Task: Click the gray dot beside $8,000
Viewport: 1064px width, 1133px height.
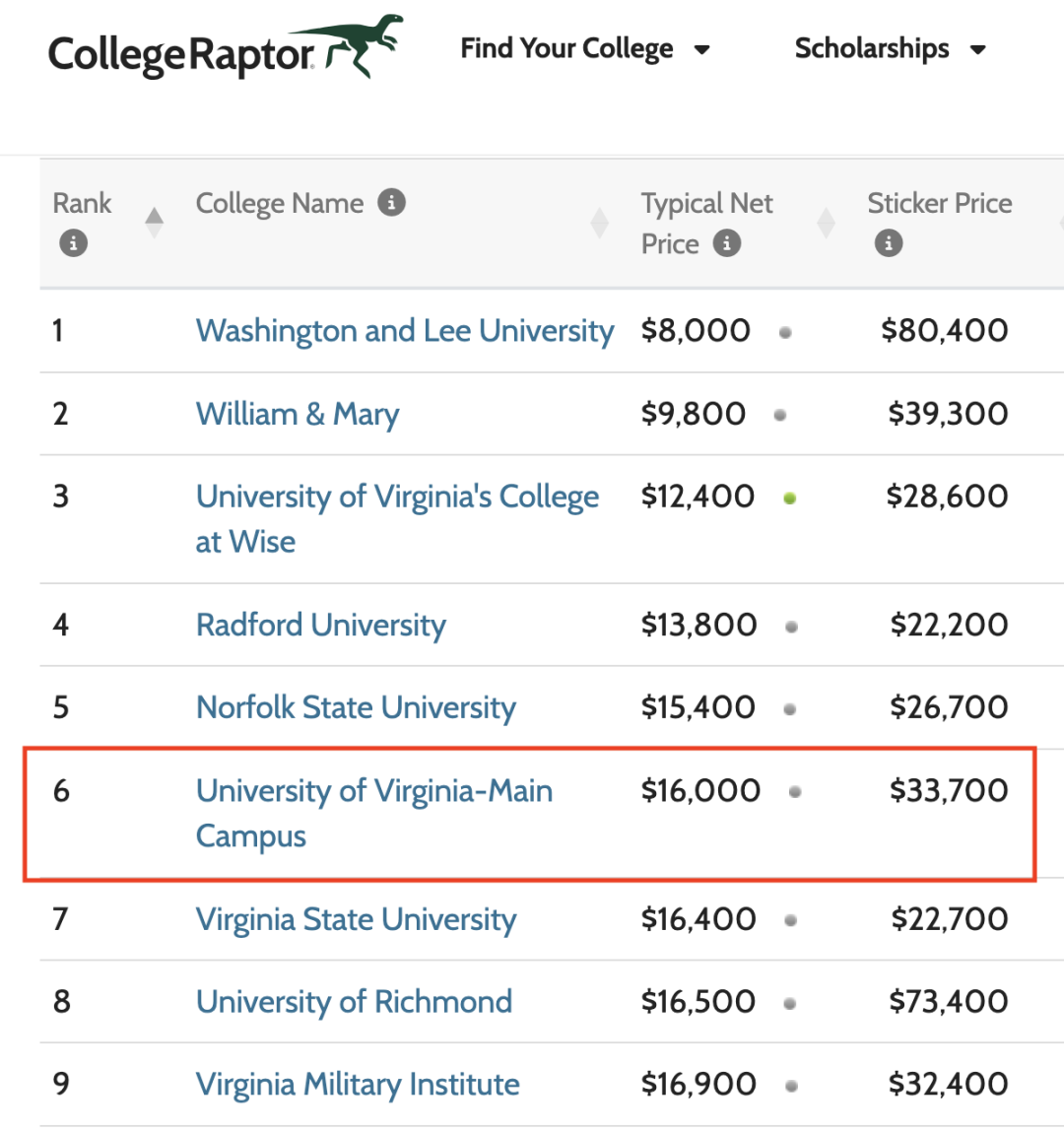Action: 785,332
